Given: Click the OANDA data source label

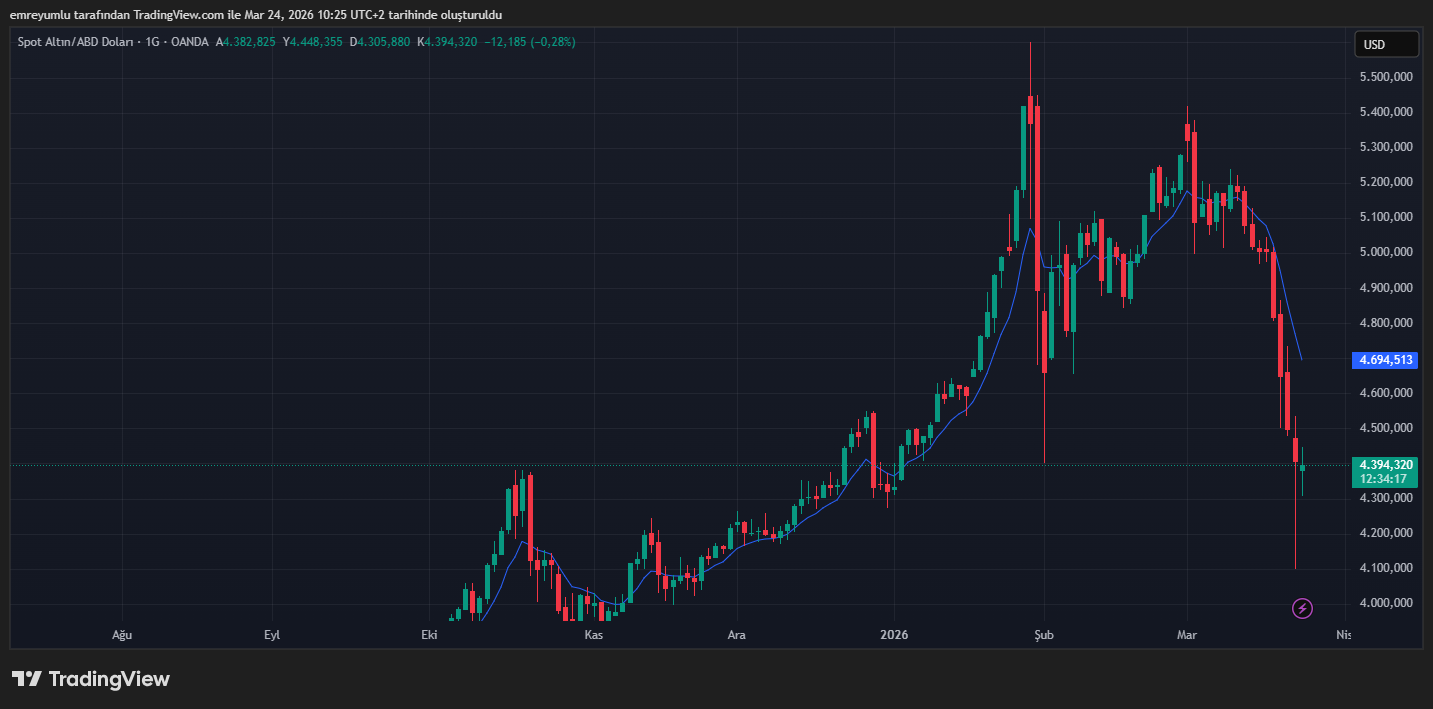Looking at the screenshot, I should point(189,42).
